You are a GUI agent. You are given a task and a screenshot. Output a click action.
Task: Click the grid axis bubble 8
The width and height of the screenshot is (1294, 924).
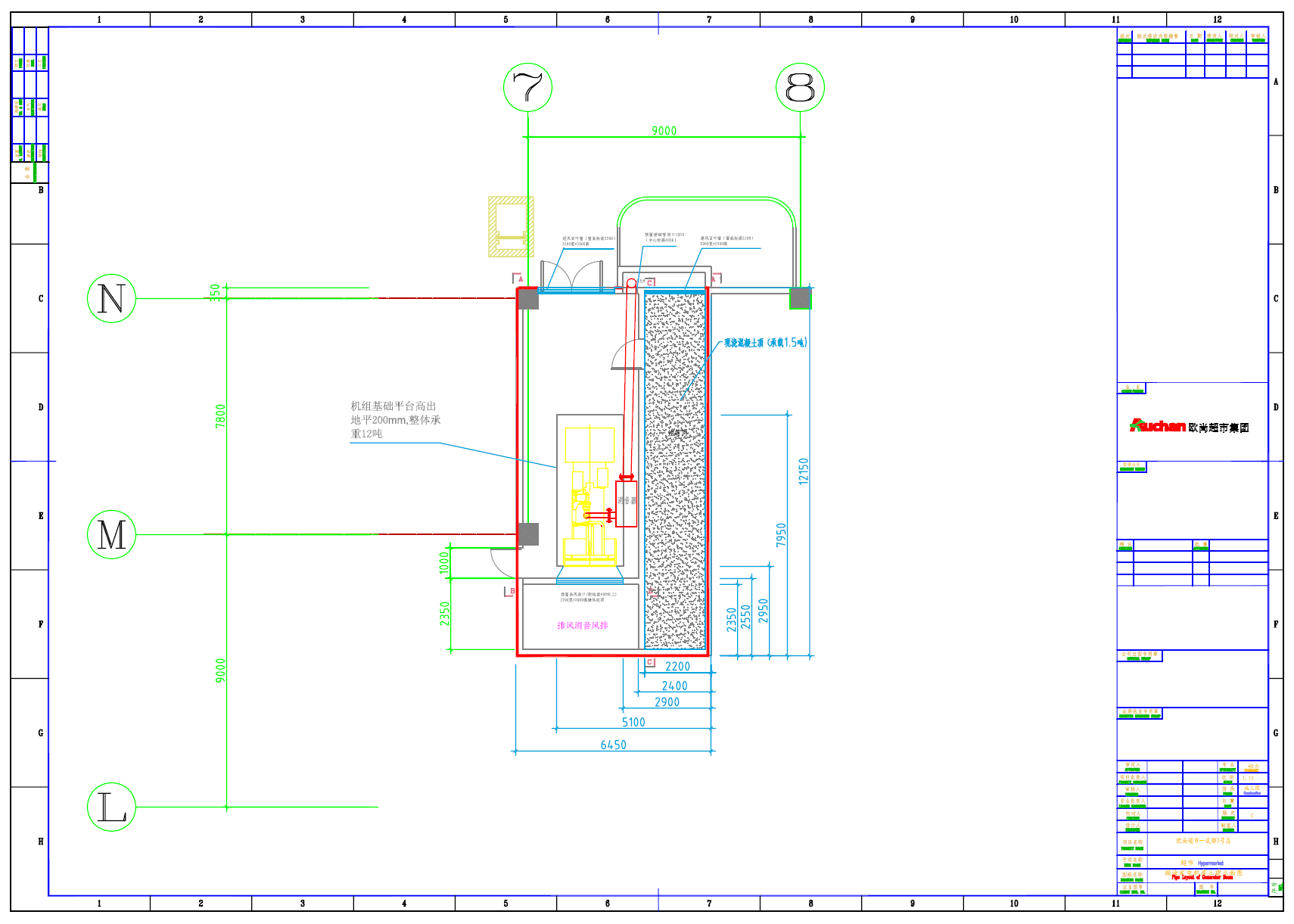(800, 88)
